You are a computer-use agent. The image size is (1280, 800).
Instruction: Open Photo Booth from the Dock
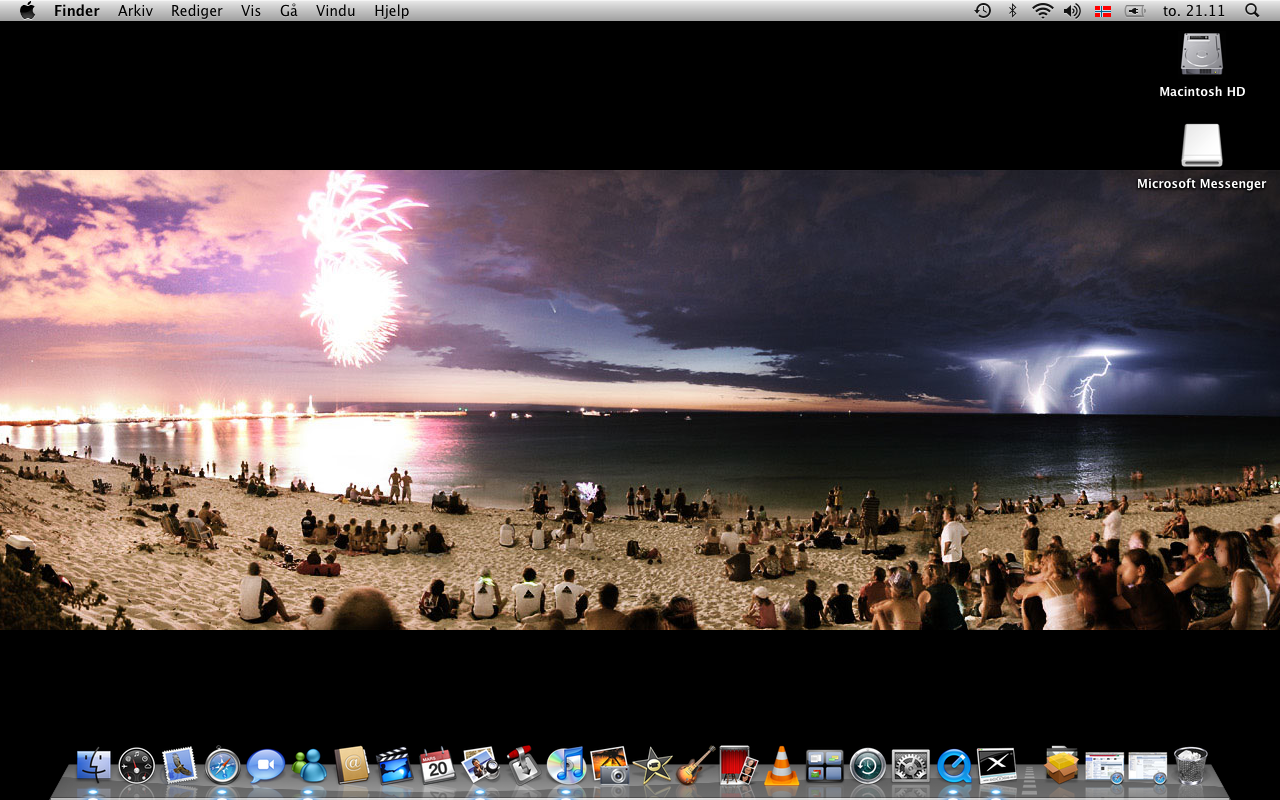739,766
